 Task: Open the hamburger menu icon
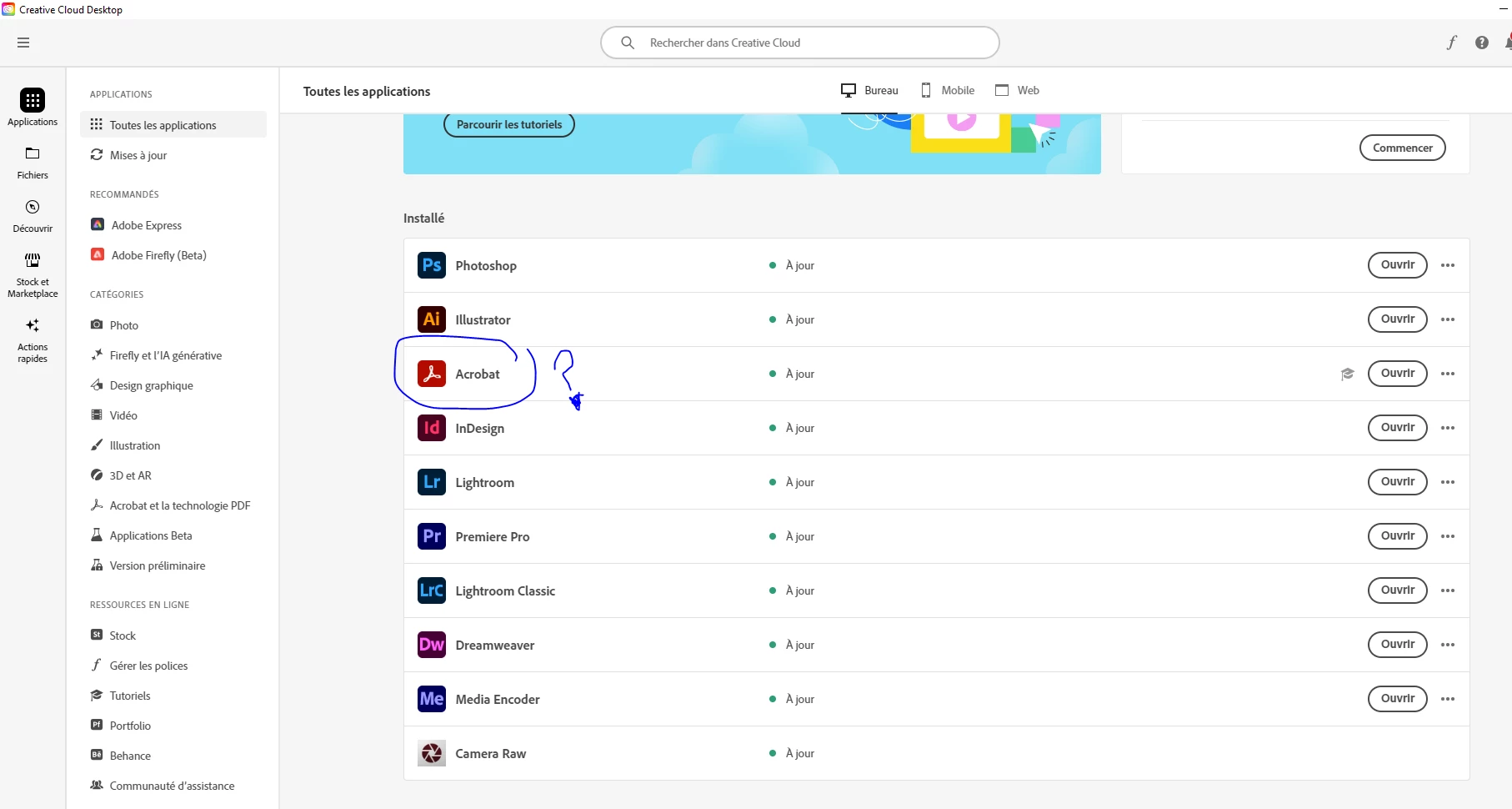[x=23, y=43]
